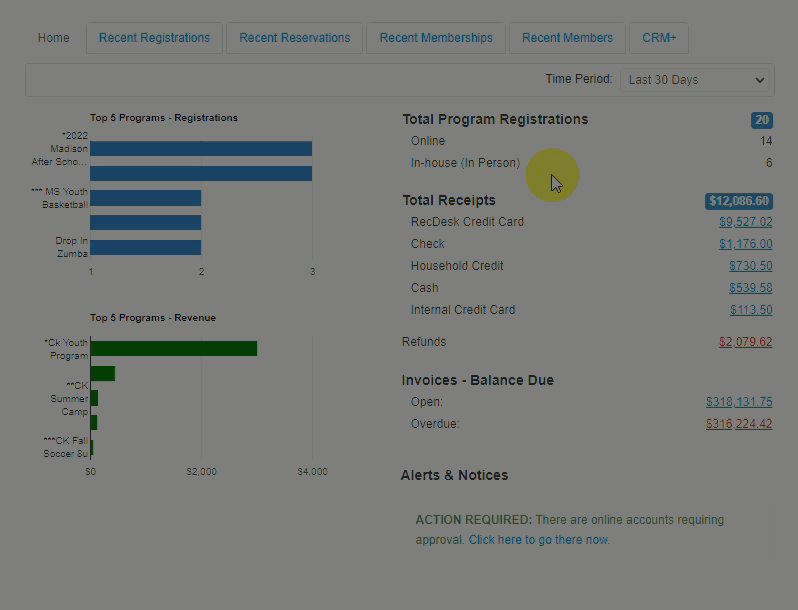798x610 pixels.
Task: Expand the Time Period dropdown
Action: pos(696,80)
